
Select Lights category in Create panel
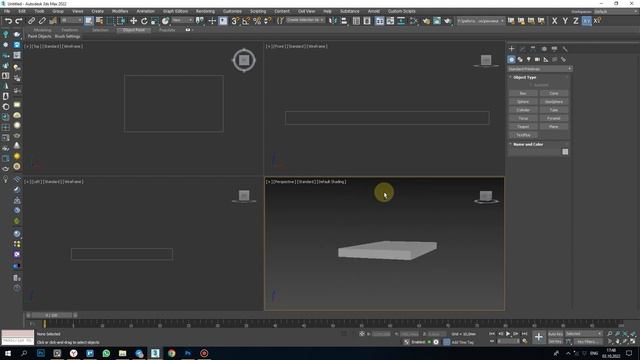pos(529,60)
